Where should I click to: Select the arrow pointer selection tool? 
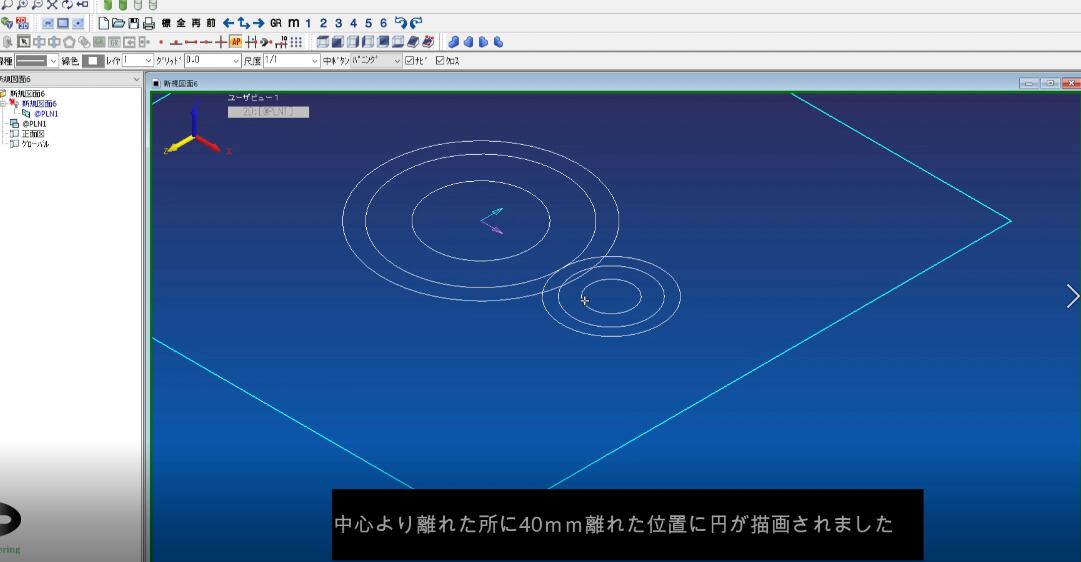tap(24, 42)
